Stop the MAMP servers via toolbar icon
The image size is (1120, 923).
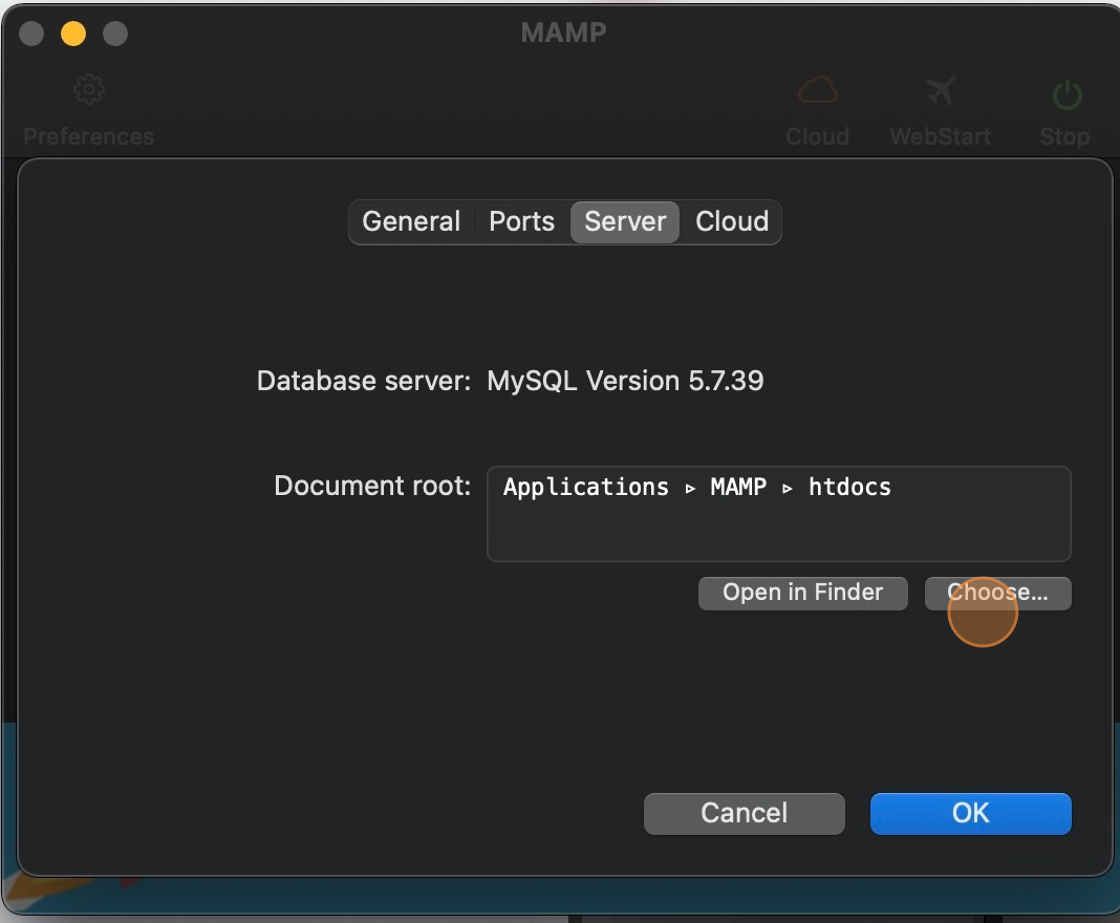pyautogui.click(x=1064, y=89)
